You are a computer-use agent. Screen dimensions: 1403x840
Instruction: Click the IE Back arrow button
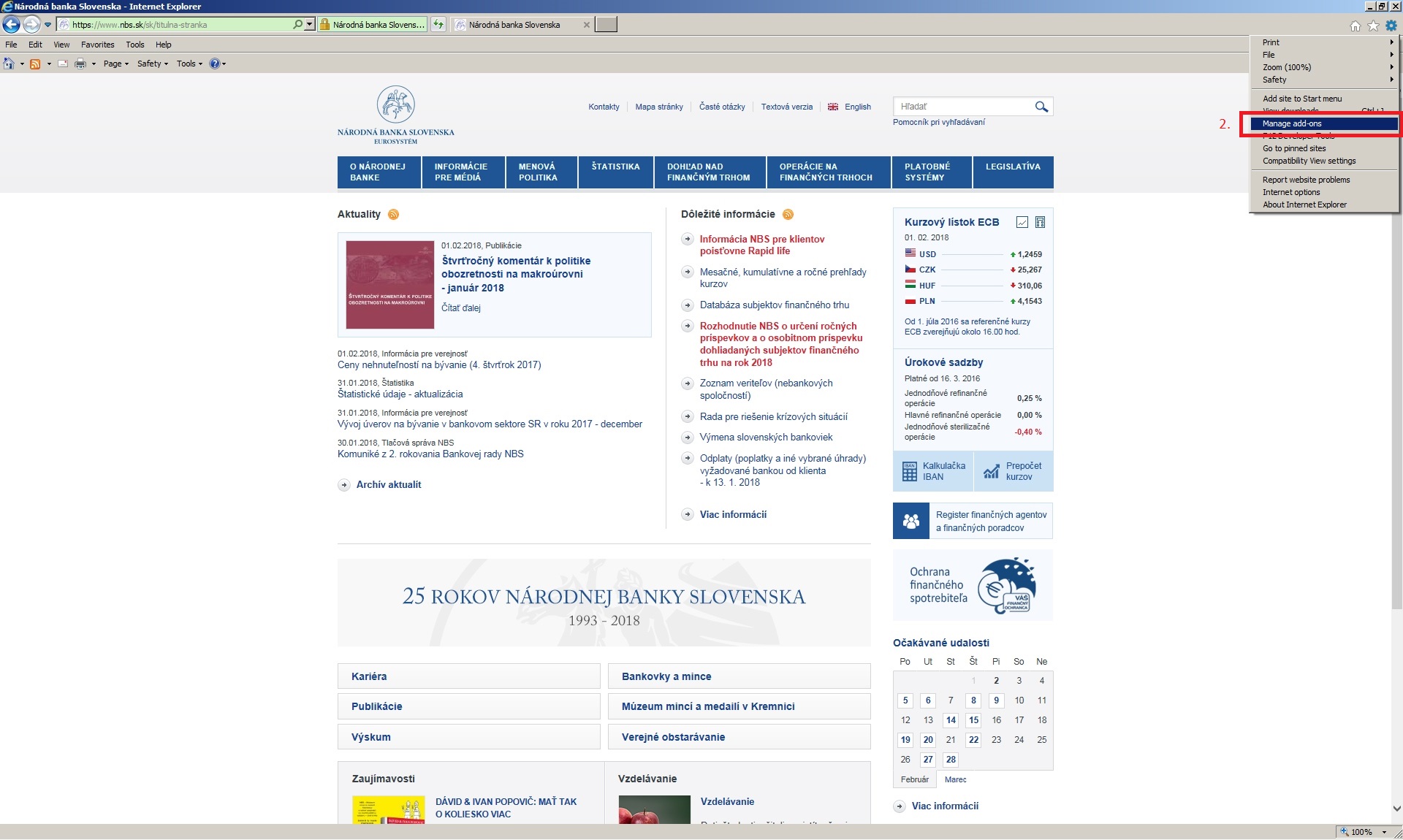pyautogui.click(x=11, y=25)
